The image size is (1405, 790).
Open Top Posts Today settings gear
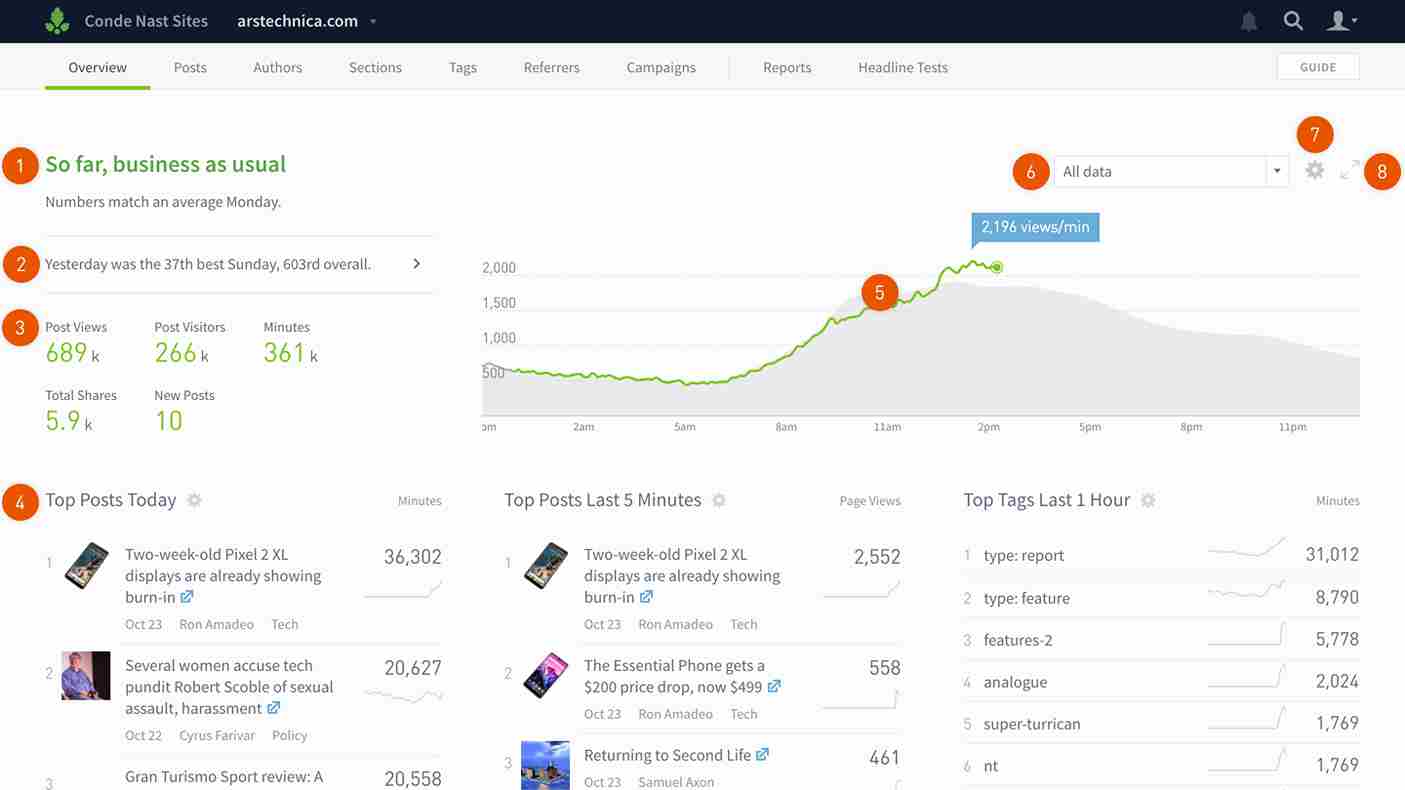(194, 498)
